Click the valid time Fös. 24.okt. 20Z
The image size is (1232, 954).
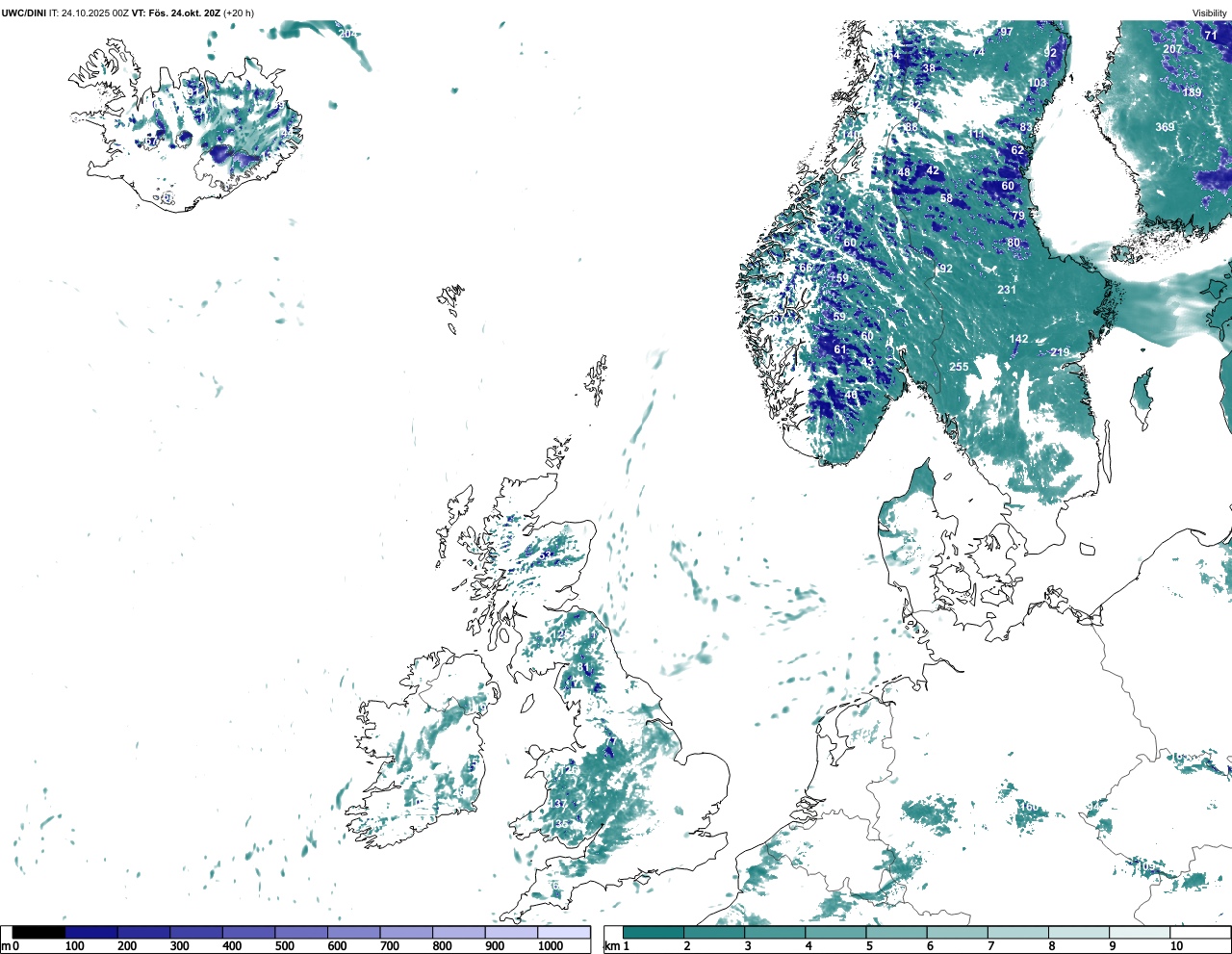point(184,13)
